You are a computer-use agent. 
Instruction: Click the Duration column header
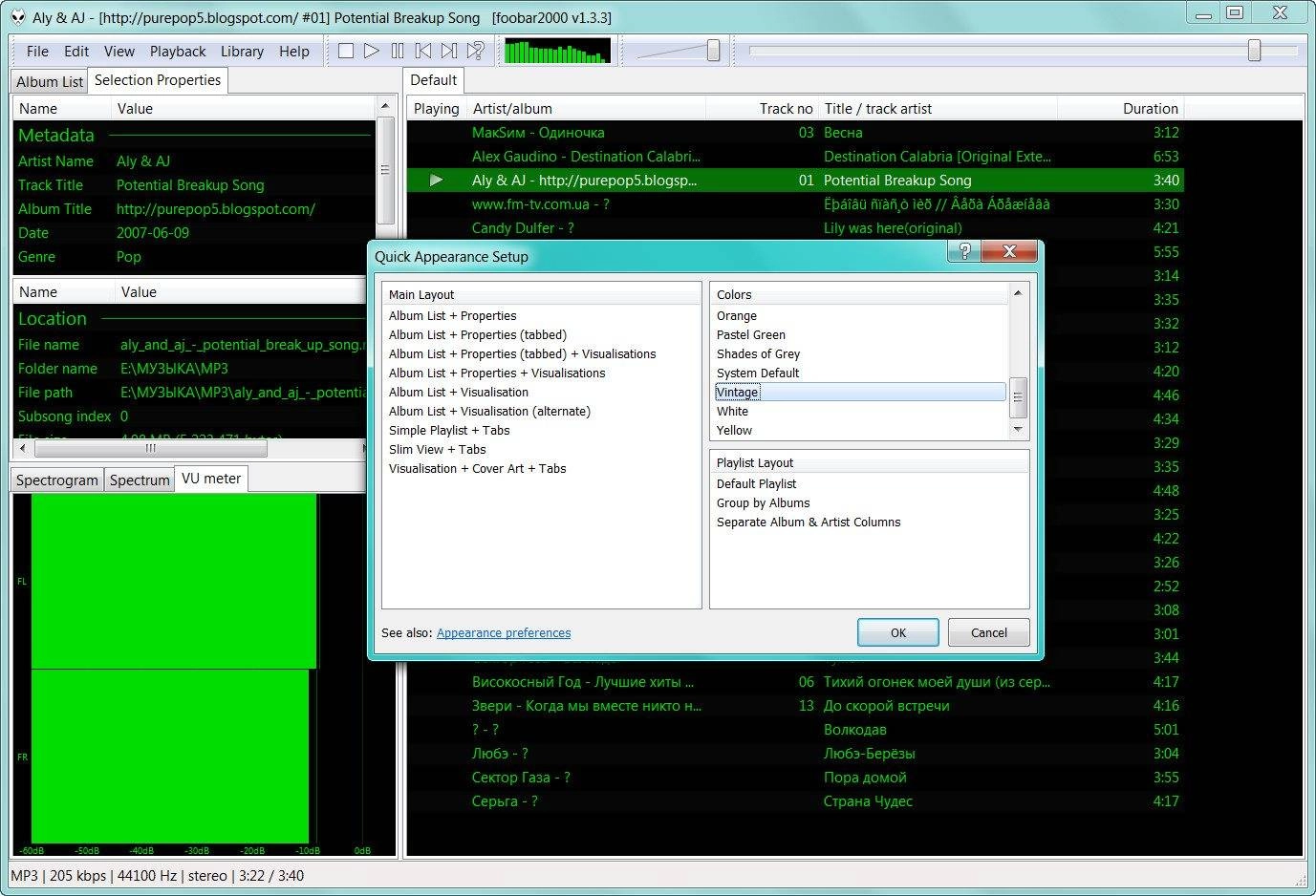[x=1120, y=109]
